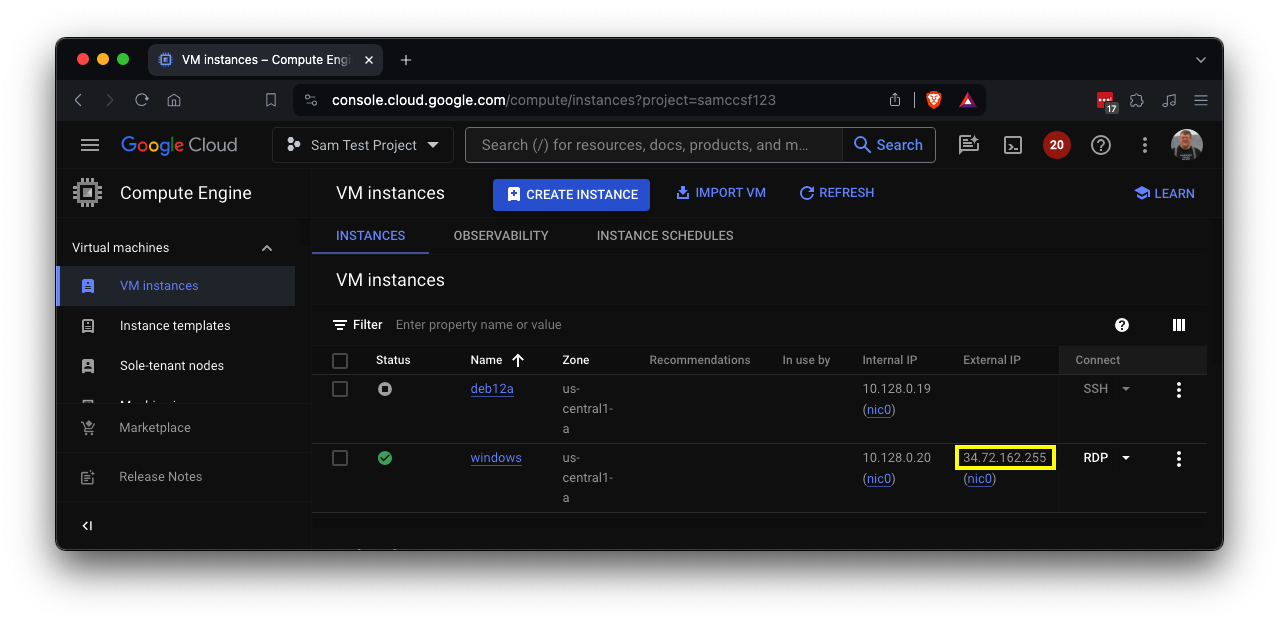Collapse the side navigation panel
The height and width of the screenshot is (624, 1279).
[x=87, y=526]
